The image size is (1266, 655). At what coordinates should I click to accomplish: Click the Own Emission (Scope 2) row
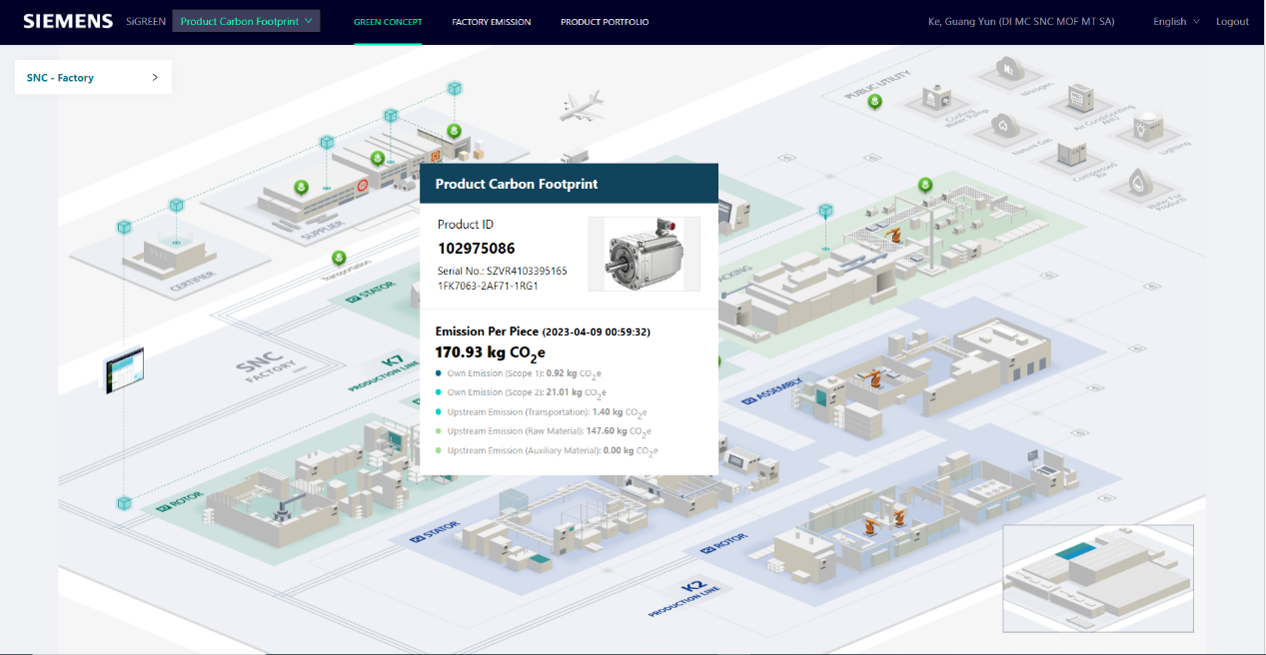tap(521, 393)
